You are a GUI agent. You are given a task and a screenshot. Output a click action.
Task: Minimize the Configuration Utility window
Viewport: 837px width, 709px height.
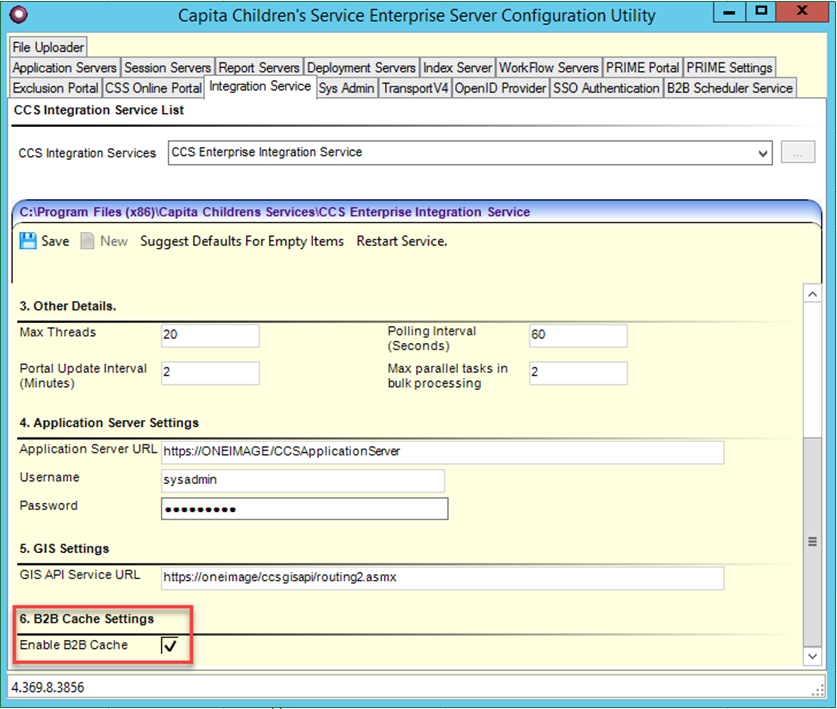pos(729,12)
